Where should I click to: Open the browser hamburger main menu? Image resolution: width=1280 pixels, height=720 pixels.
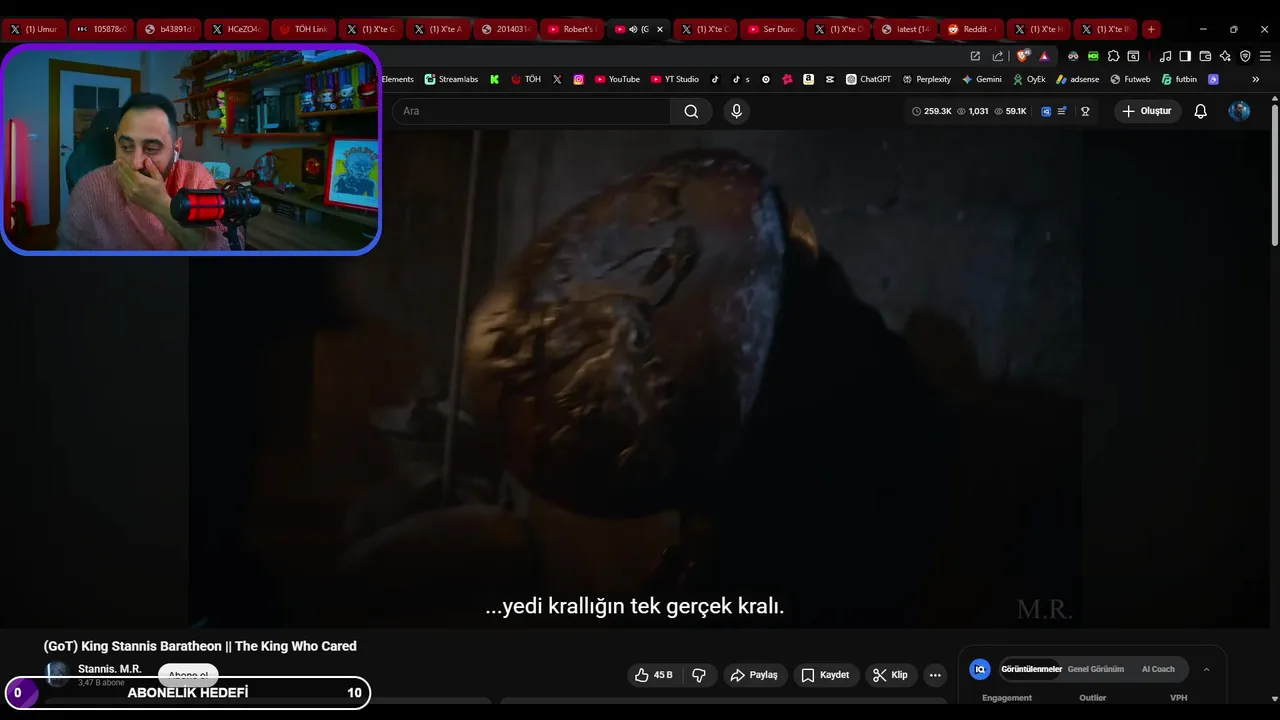[x=1265, y=56]
